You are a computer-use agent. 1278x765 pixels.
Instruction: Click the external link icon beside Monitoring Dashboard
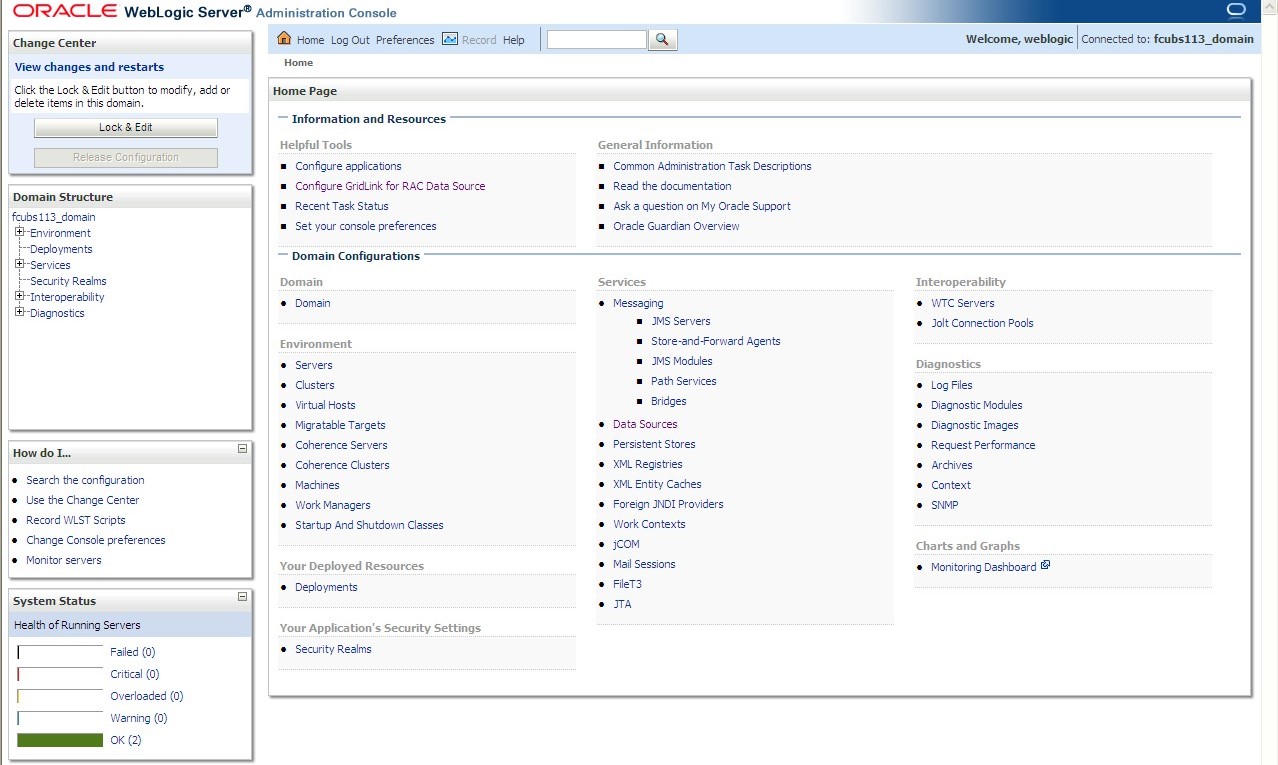1045,565
